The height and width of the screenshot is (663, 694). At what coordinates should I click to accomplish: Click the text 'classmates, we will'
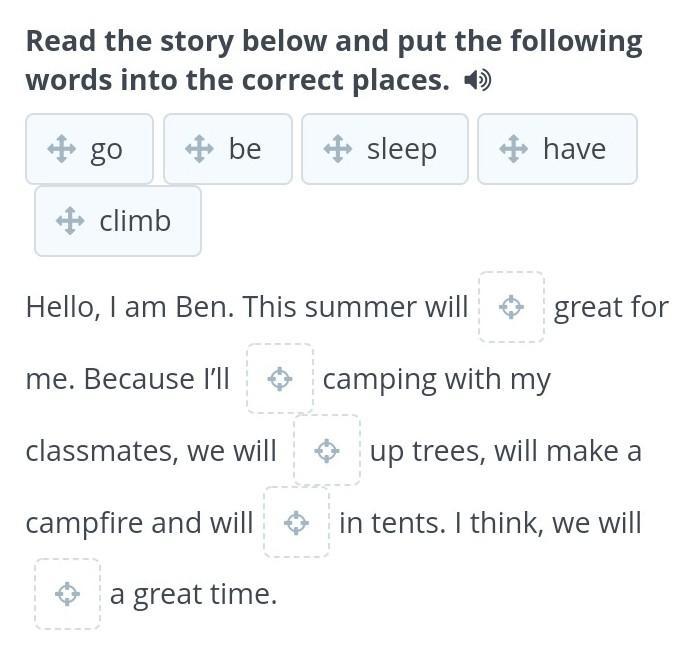click(151, 451)
